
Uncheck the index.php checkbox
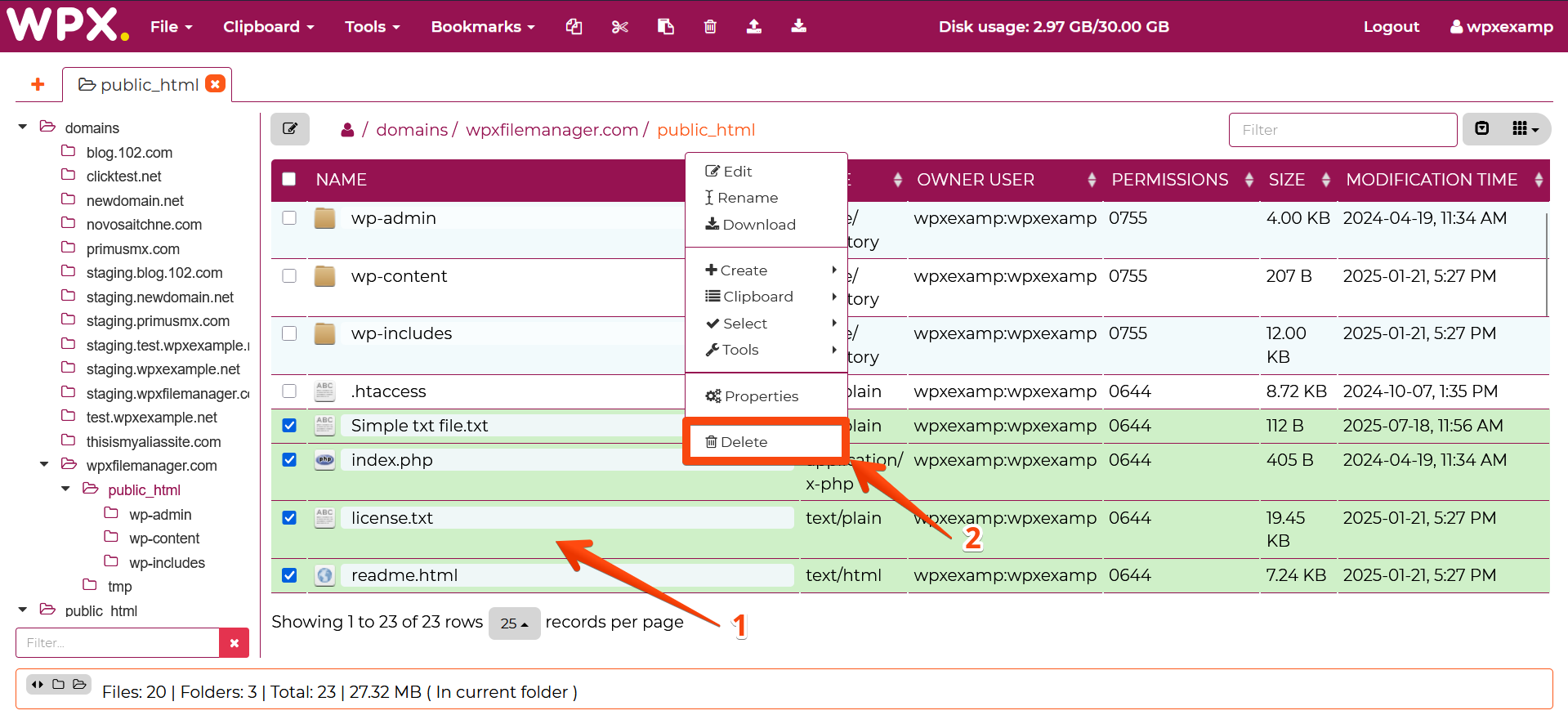289,460
